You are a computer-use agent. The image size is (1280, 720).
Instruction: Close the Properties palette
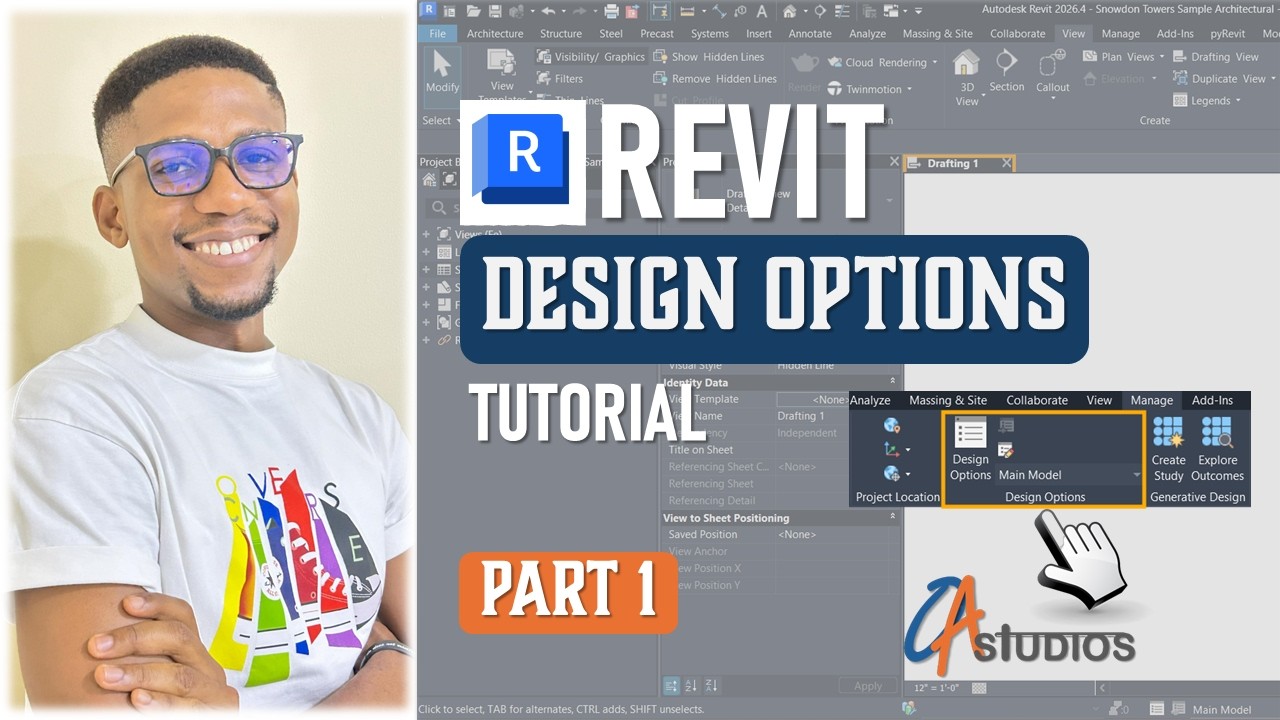click(x=894, y=162)
